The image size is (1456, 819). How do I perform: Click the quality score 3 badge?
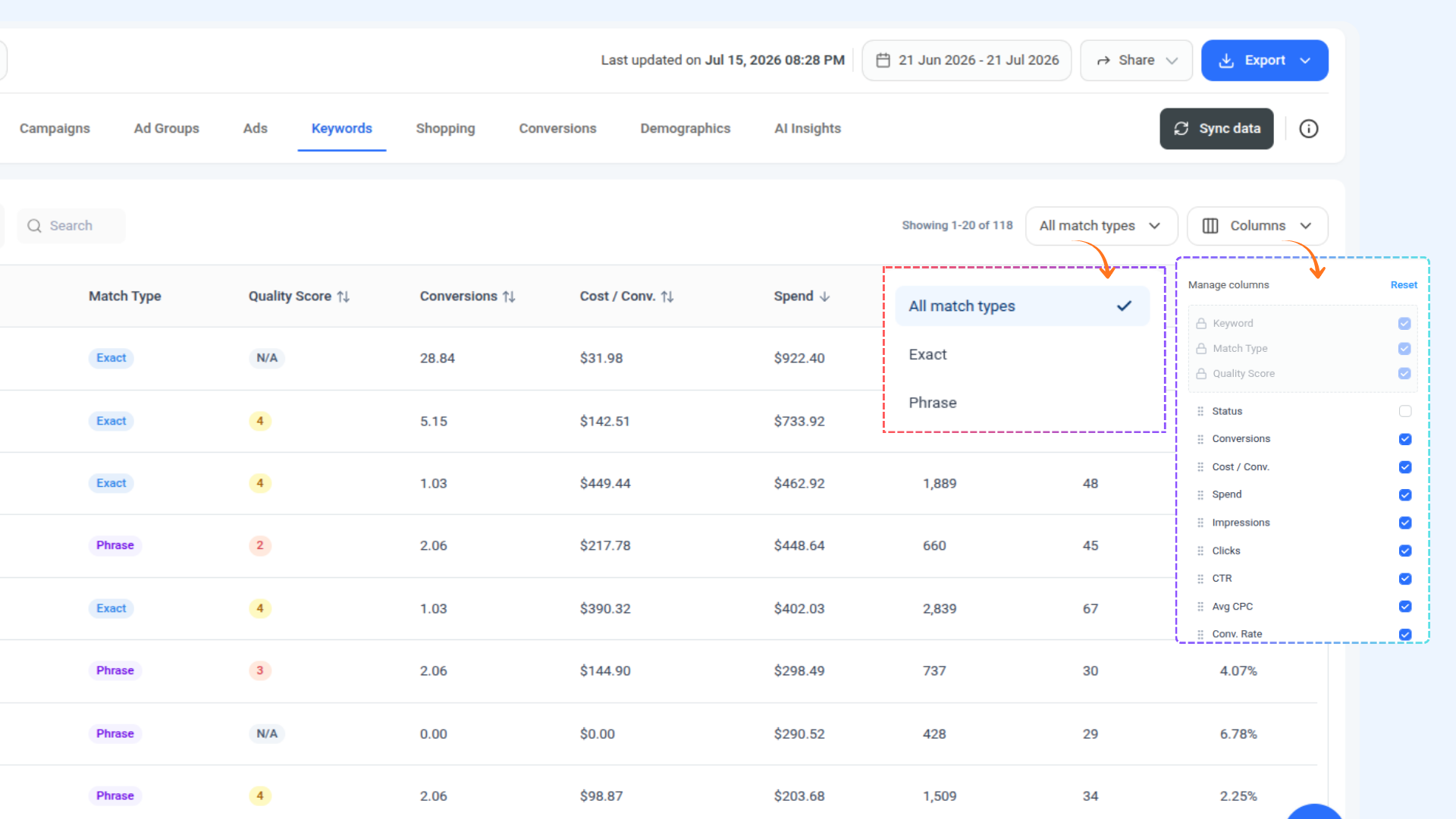(x=260, y=670)
